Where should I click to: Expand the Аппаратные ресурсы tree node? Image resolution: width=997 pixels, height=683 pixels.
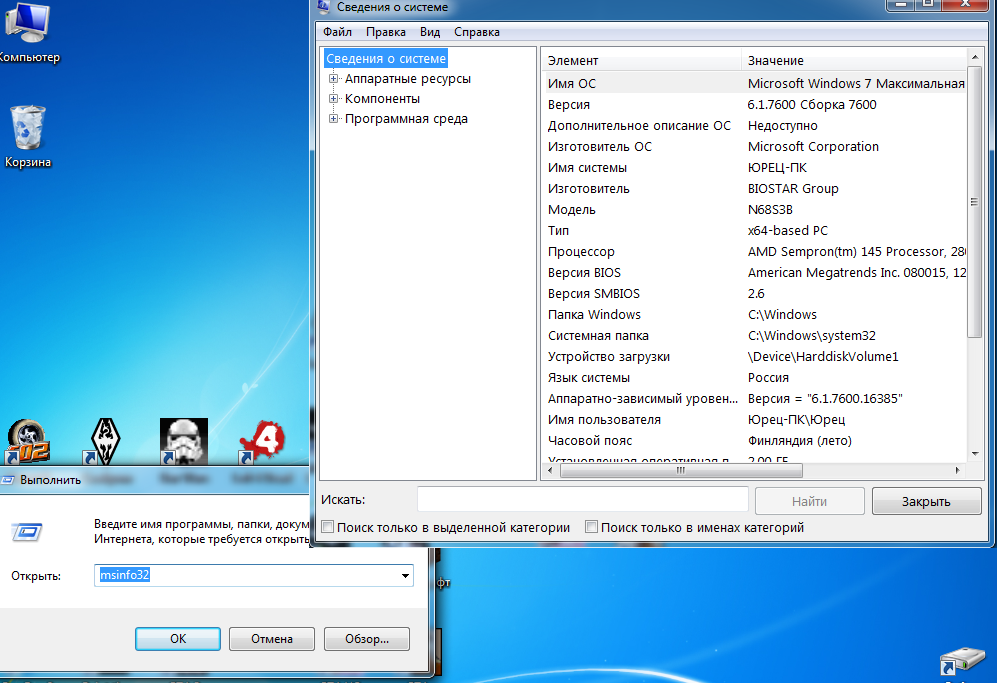point(334,79)
